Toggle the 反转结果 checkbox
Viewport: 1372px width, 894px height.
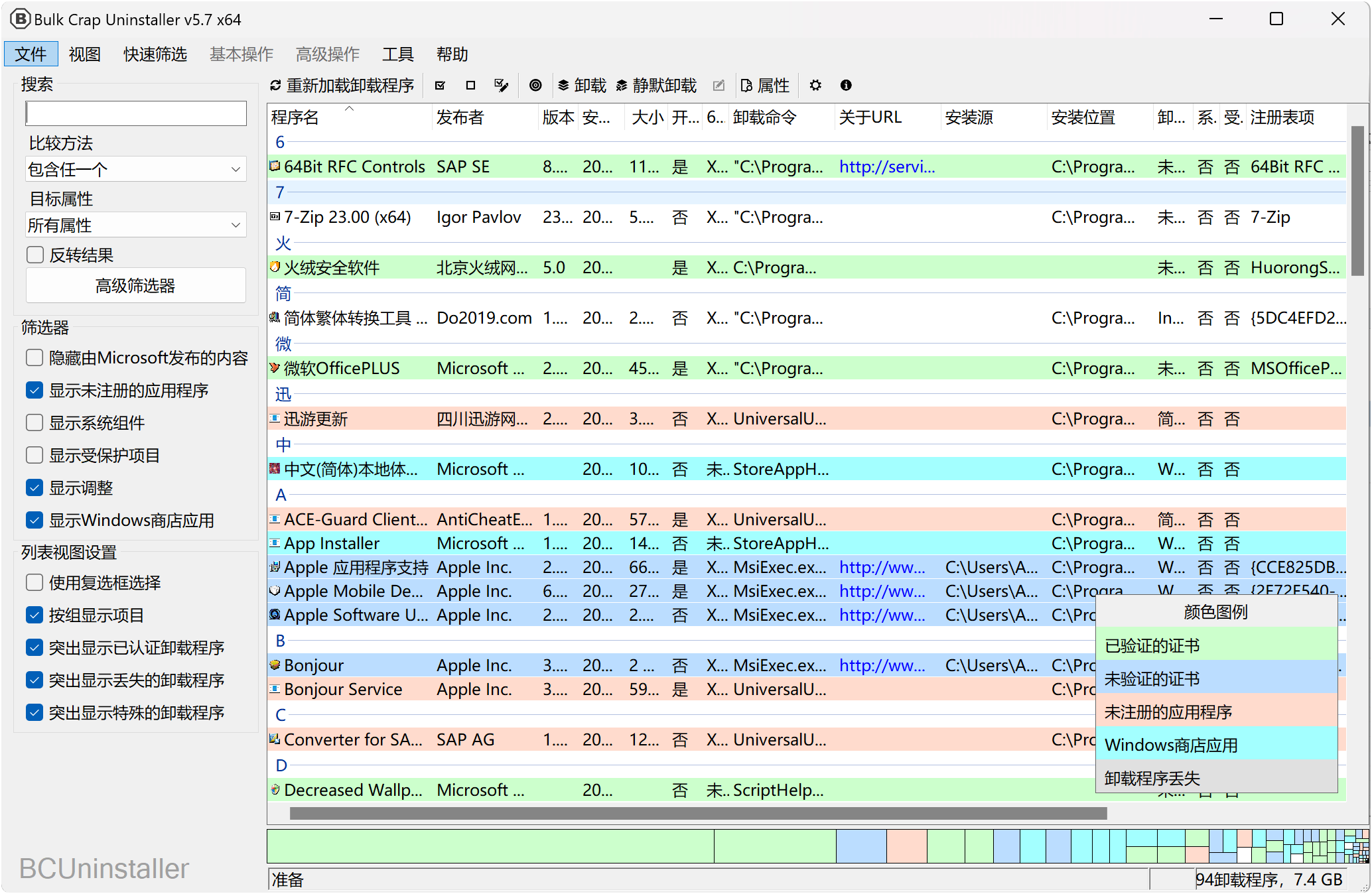click(34, 255)
